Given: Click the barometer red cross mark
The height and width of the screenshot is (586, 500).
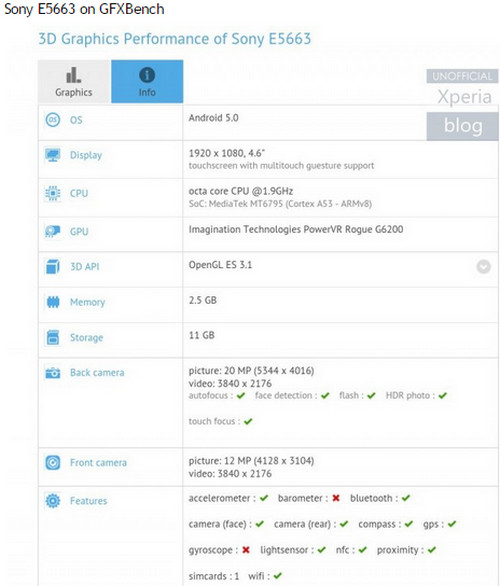Looking at the screenshot, I should 336,498.
